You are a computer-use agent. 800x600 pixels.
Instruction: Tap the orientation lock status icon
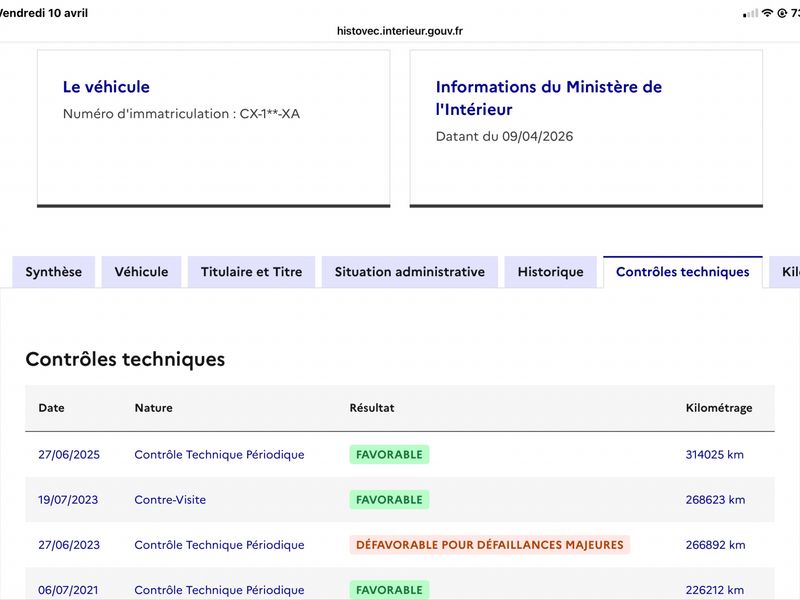point(782,13)
